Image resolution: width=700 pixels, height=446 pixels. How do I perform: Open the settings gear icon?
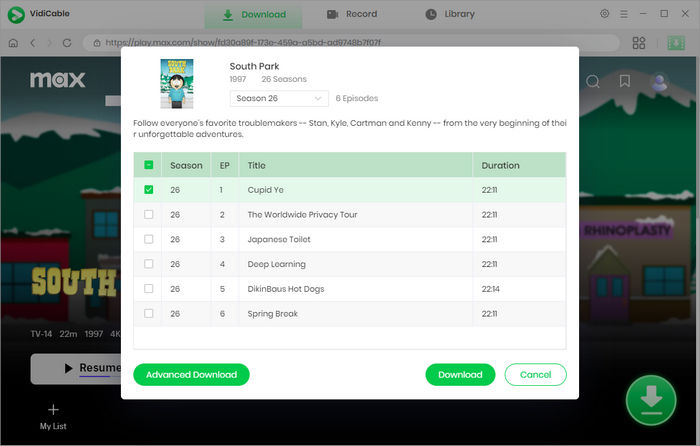pyautogui.click(x=604, y=14)
